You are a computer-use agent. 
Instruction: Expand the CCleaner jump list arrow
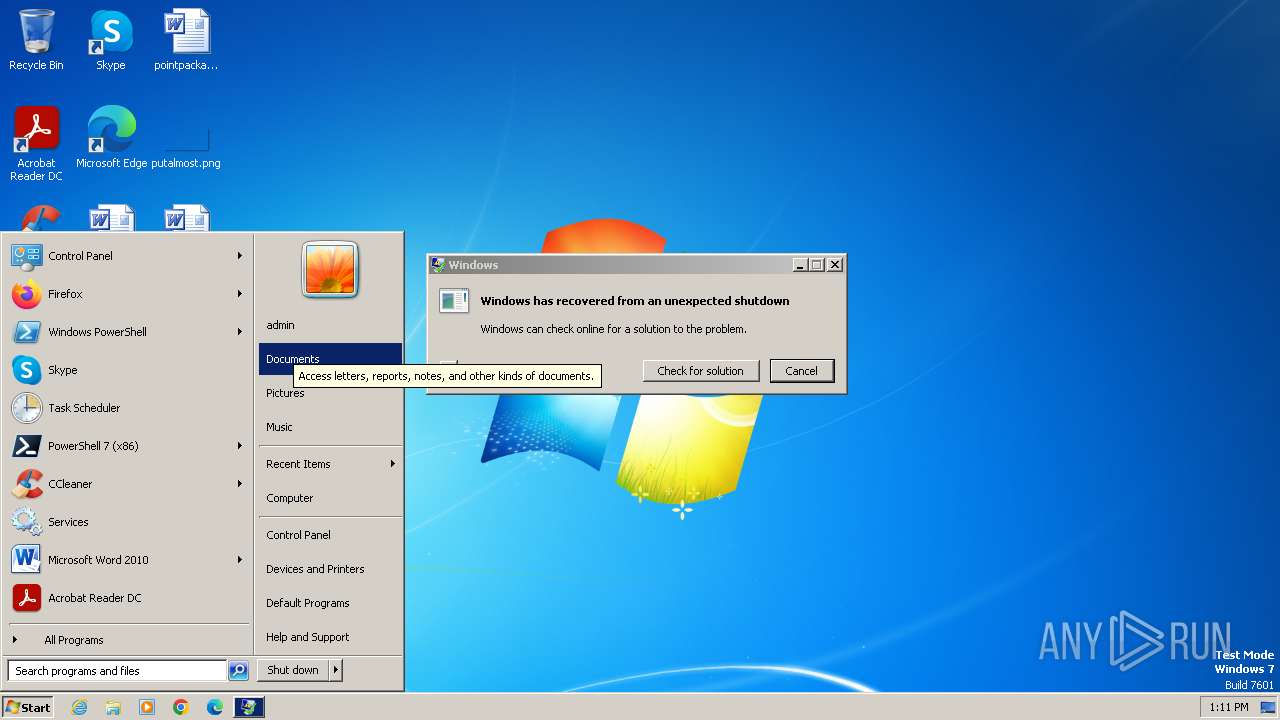pos(240,484)
